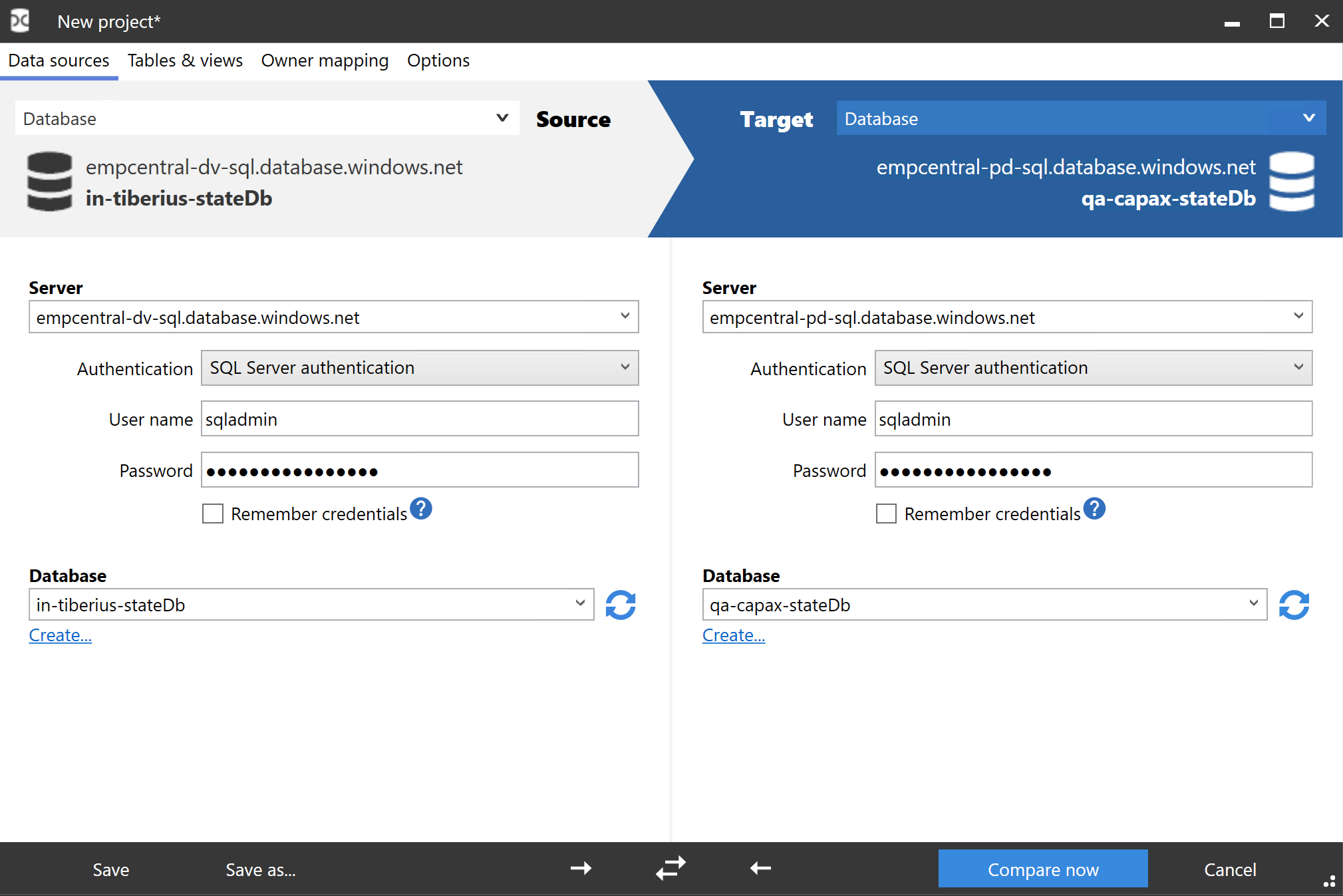Click the Compare now button
This screenshot has height=896, width=1343.
coord(1043,869)
